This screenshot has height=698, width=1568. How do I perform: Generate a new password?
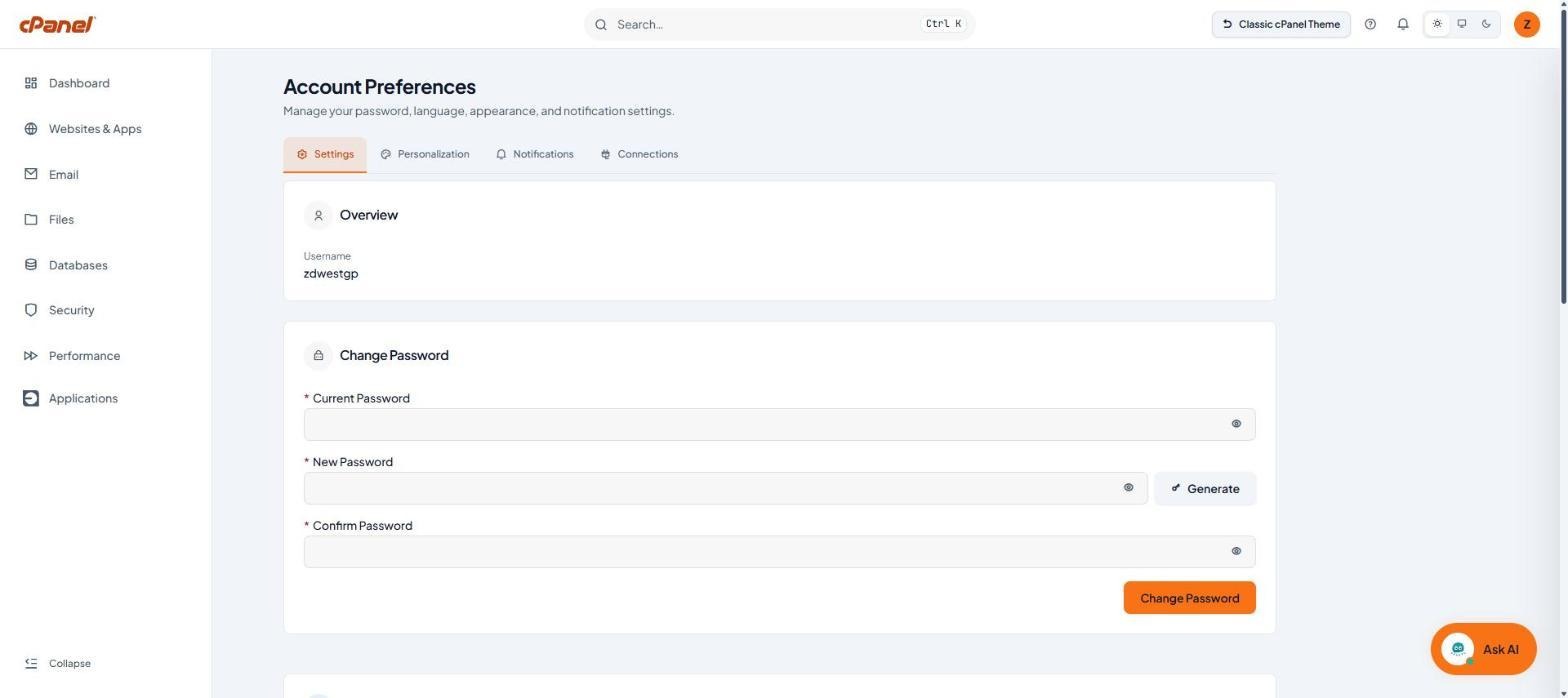point(1205,489)
